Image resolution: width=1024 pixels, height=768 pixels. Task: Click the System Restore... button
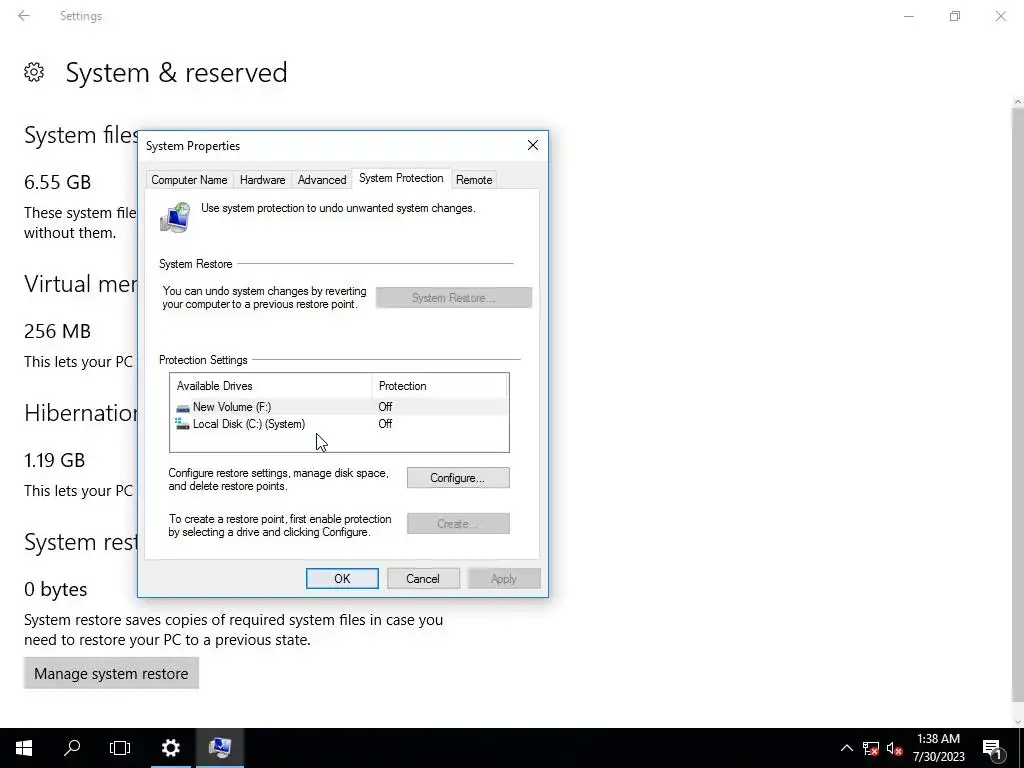click(x=454, y=298)
